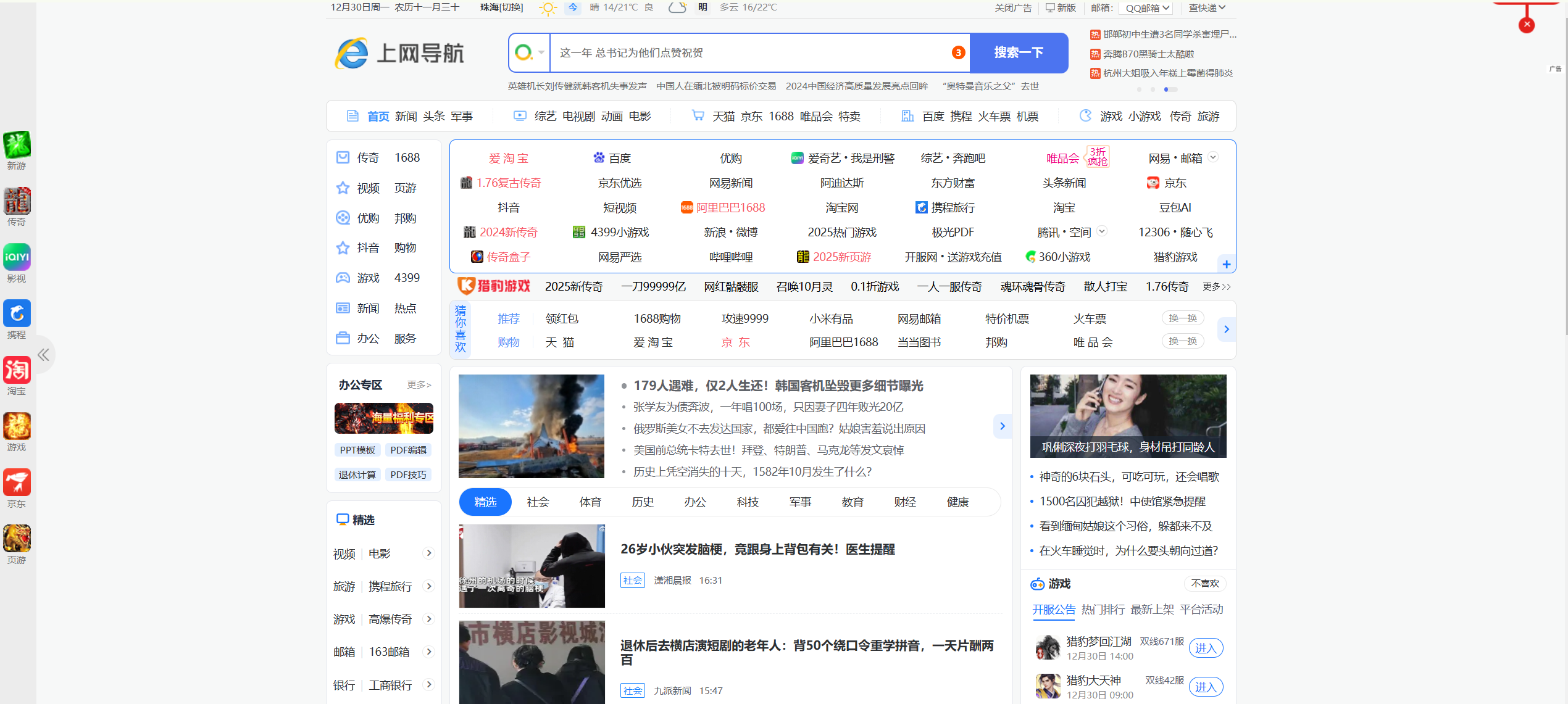Close the red floating ad button
The image size is (1568, 704).
(1527, 25)
